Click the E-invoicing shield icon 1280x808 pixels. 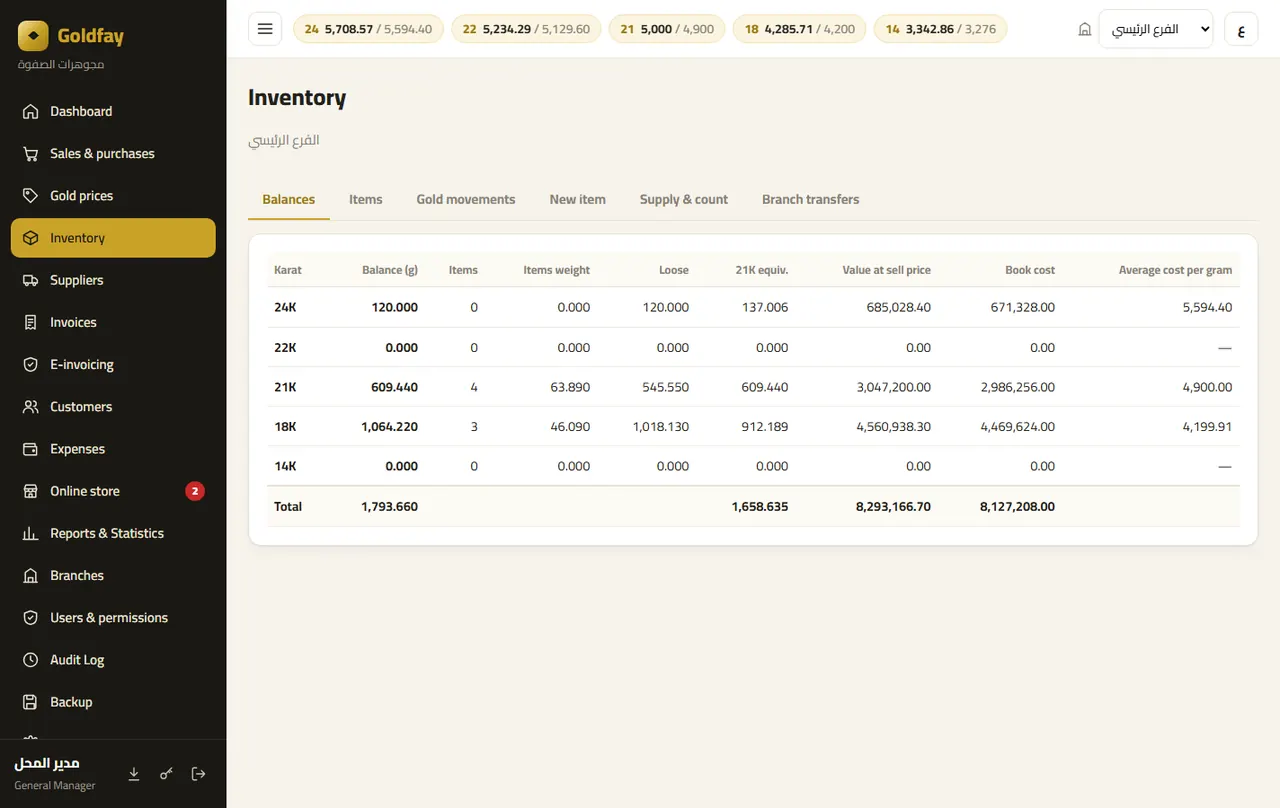(31, 364)
